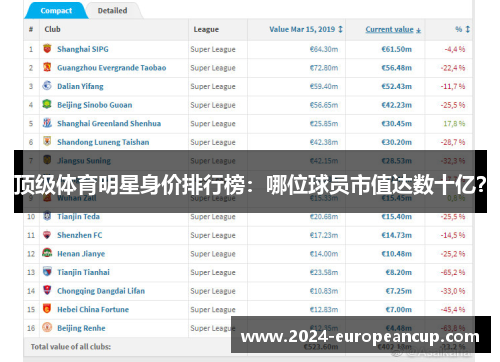
Task: Click the Dalian Yifang club crest
Action: [x=47, y=86]
